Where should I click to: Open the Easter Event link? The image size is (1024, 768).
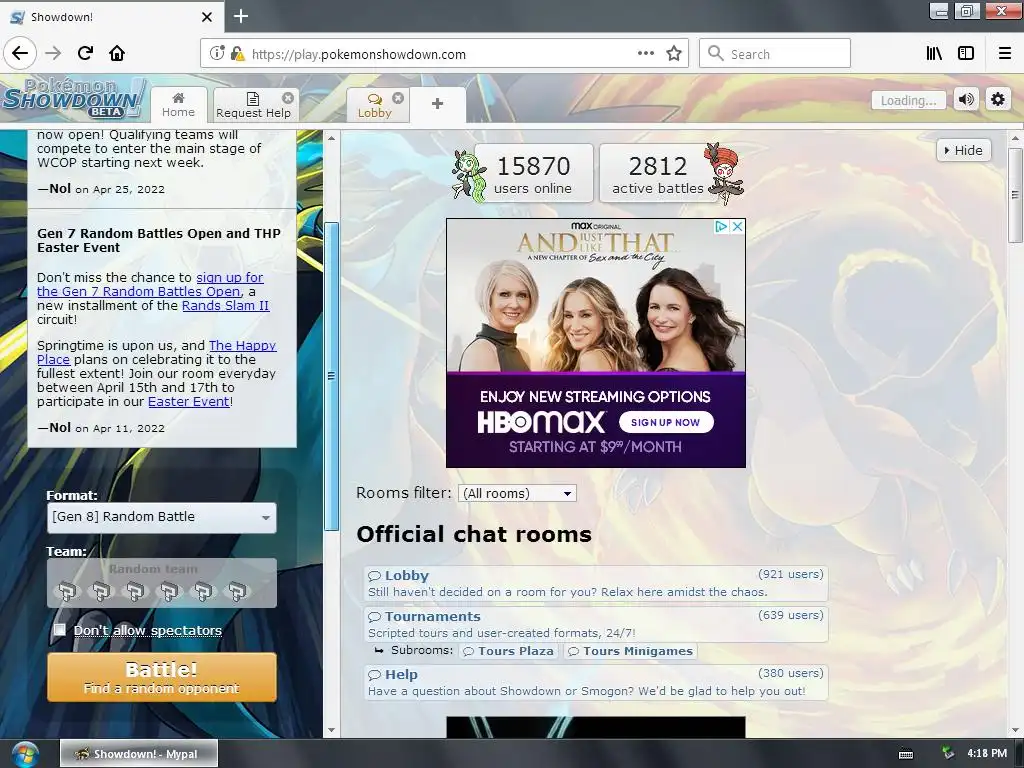pos(189,401)
